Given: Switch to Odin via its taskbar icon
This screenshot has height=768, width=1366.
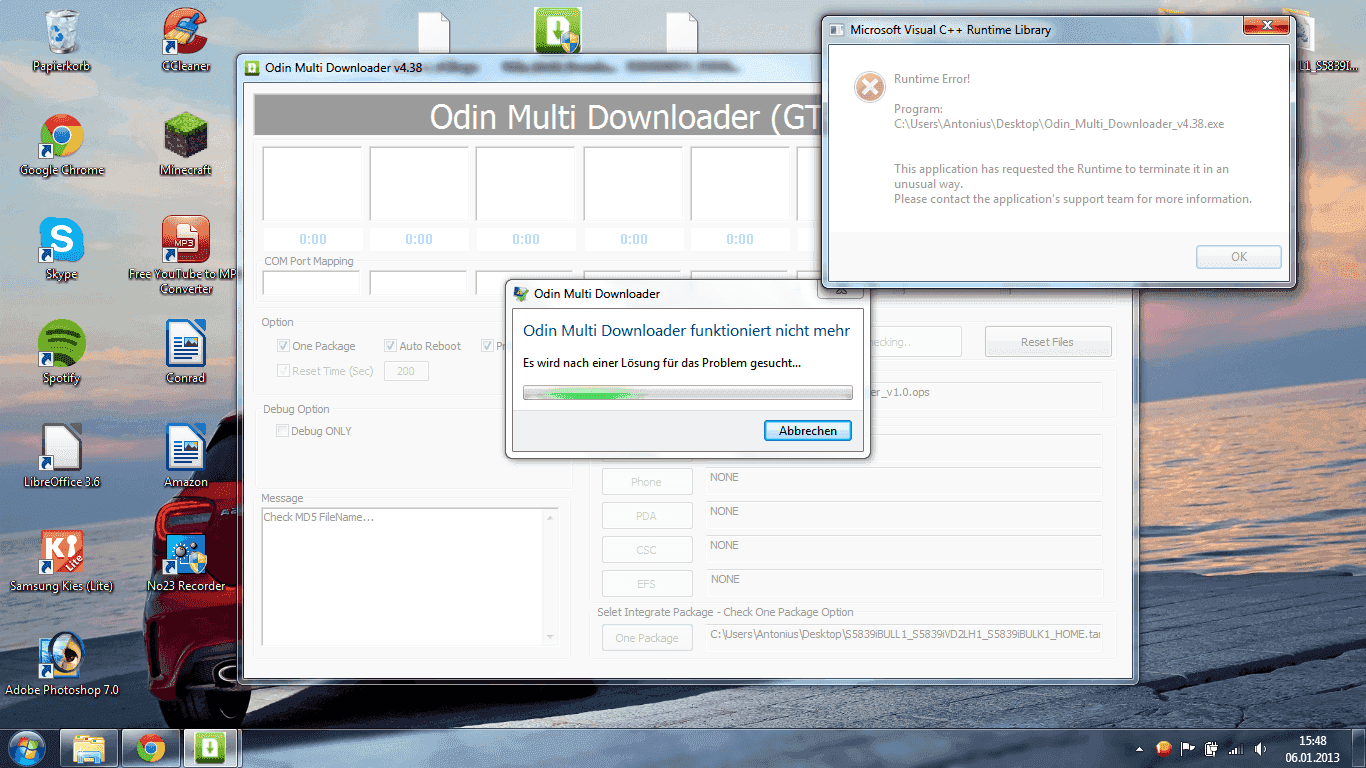Looking at the screenshot, I should click(211, 747).
